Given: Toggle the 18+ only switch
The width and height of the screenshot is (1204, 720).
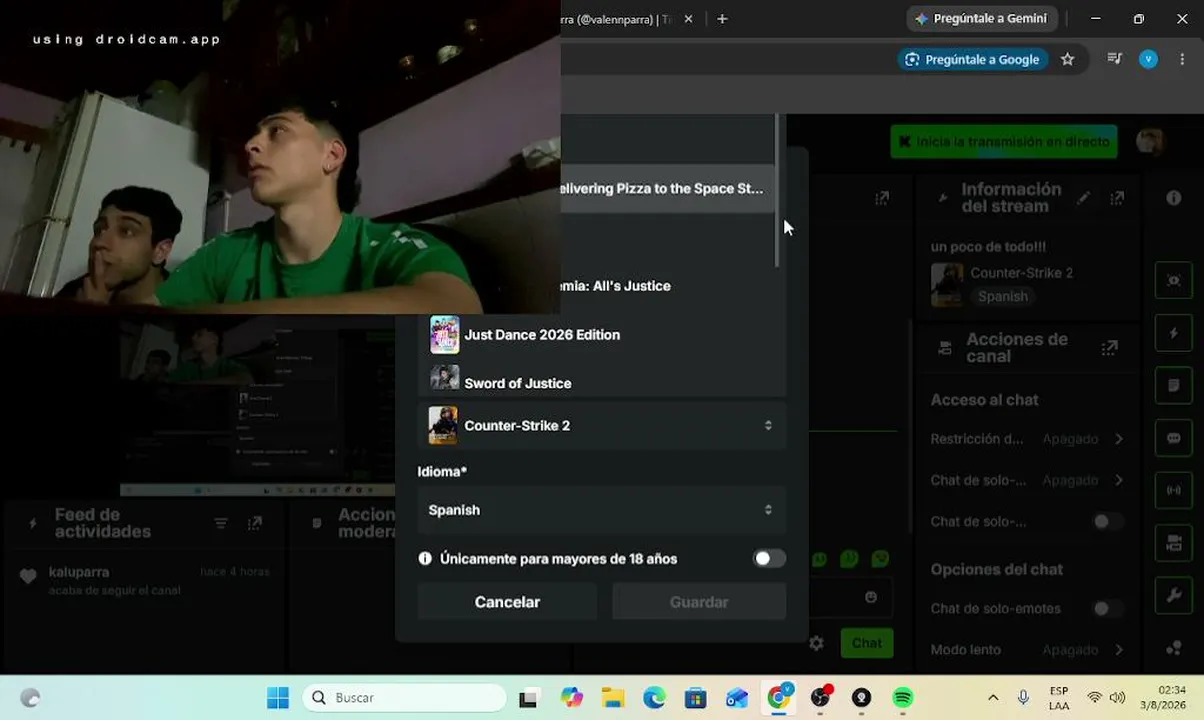Looking at the screenshot, I should [x=769, y=558].
